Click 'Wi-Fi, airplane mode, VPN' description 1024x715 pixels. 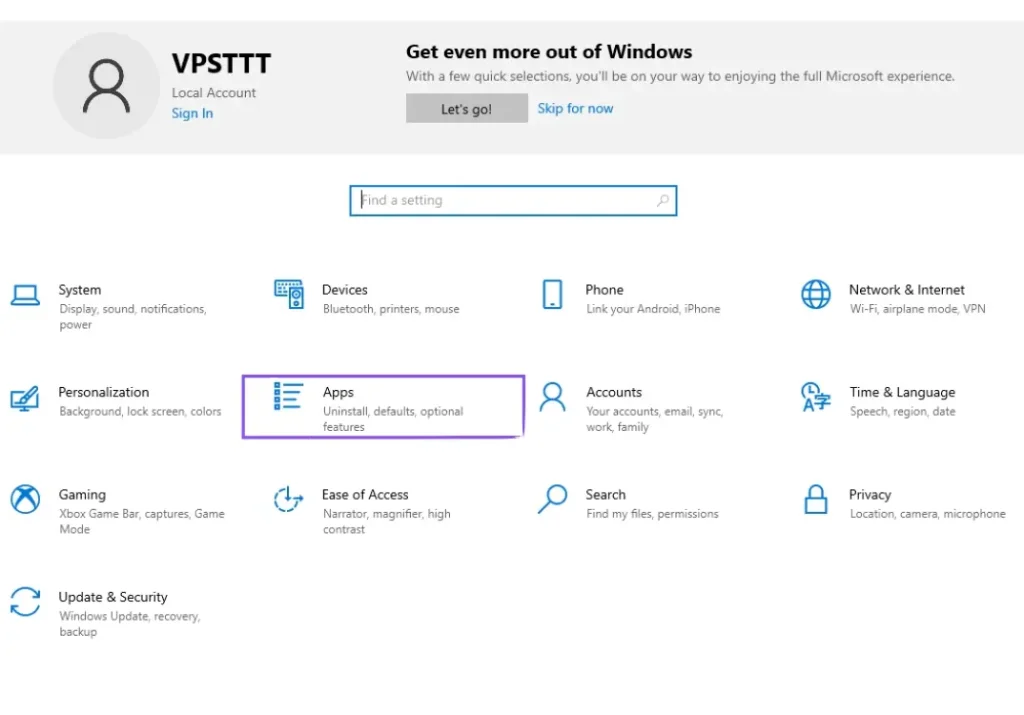coord(918,309)
